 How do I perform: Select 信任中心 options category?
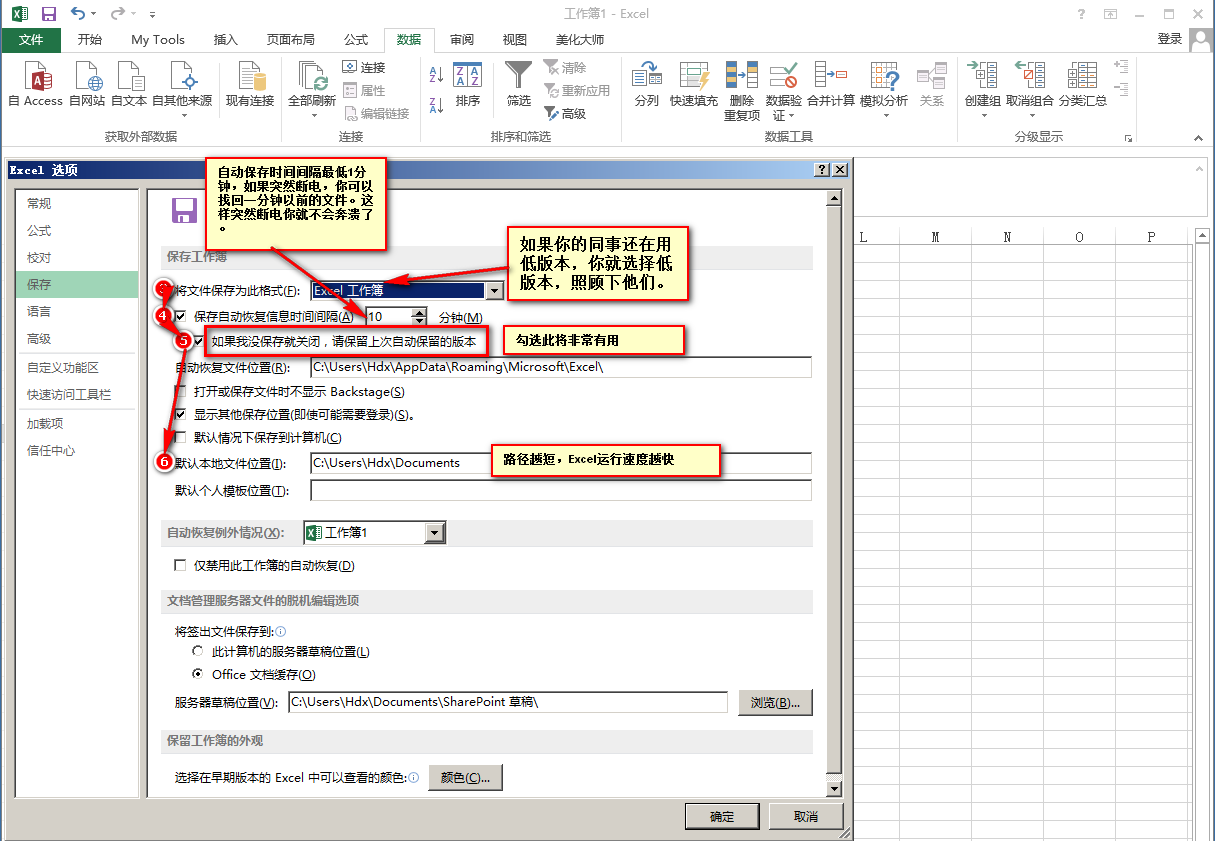click(x=76, y=451)
